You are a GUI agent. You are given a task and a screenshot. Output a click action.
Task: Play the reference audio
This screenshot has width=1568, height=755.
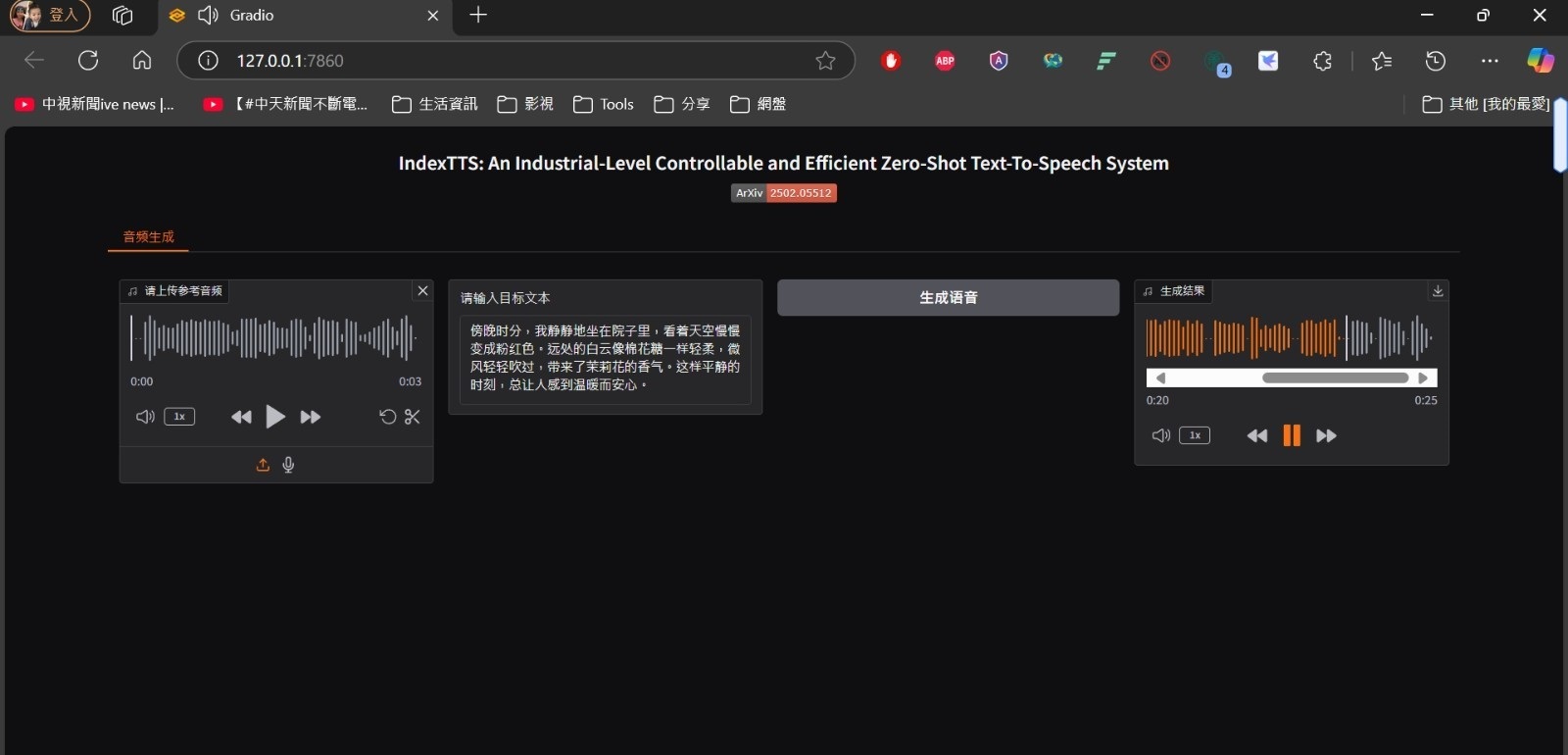(x=275, y=417)
